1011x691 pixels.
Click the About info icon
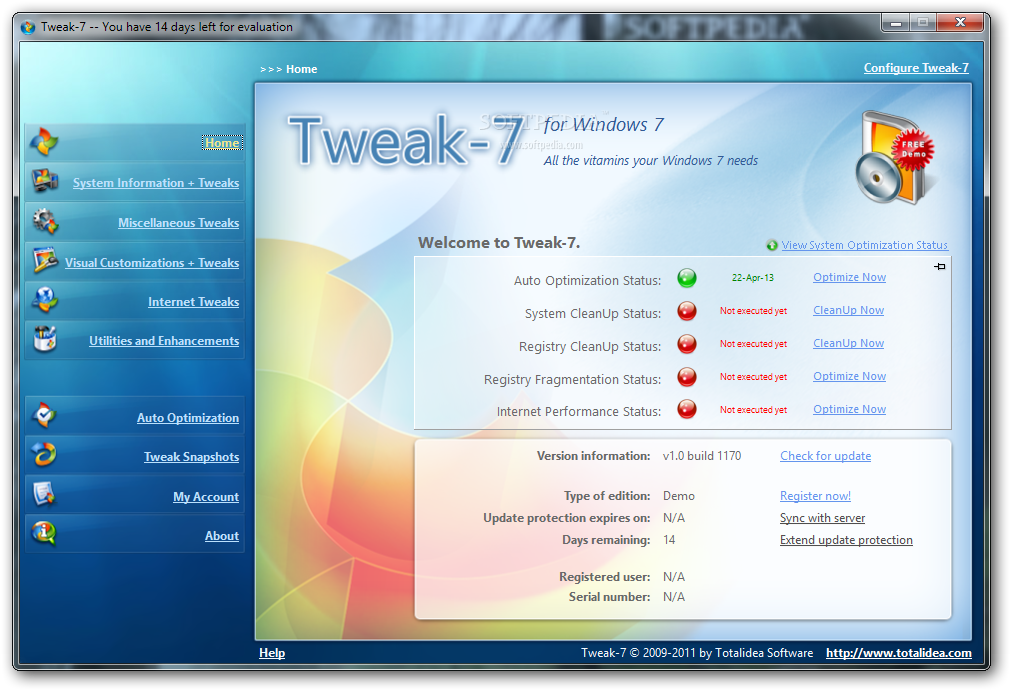click(x=44, y=534)
